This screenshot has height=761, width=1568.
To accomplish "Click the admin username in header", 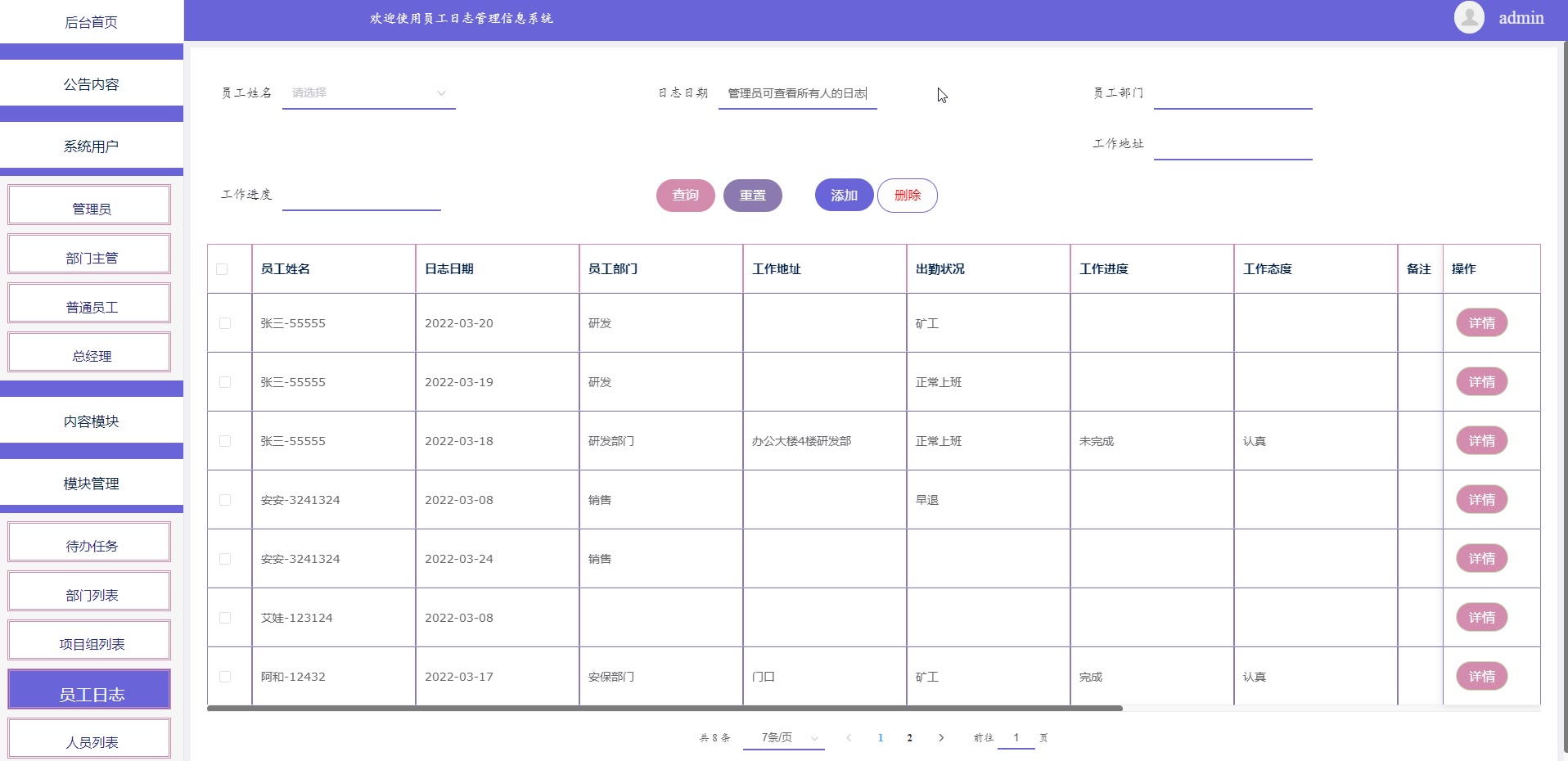I will (x=1521, y=18).
